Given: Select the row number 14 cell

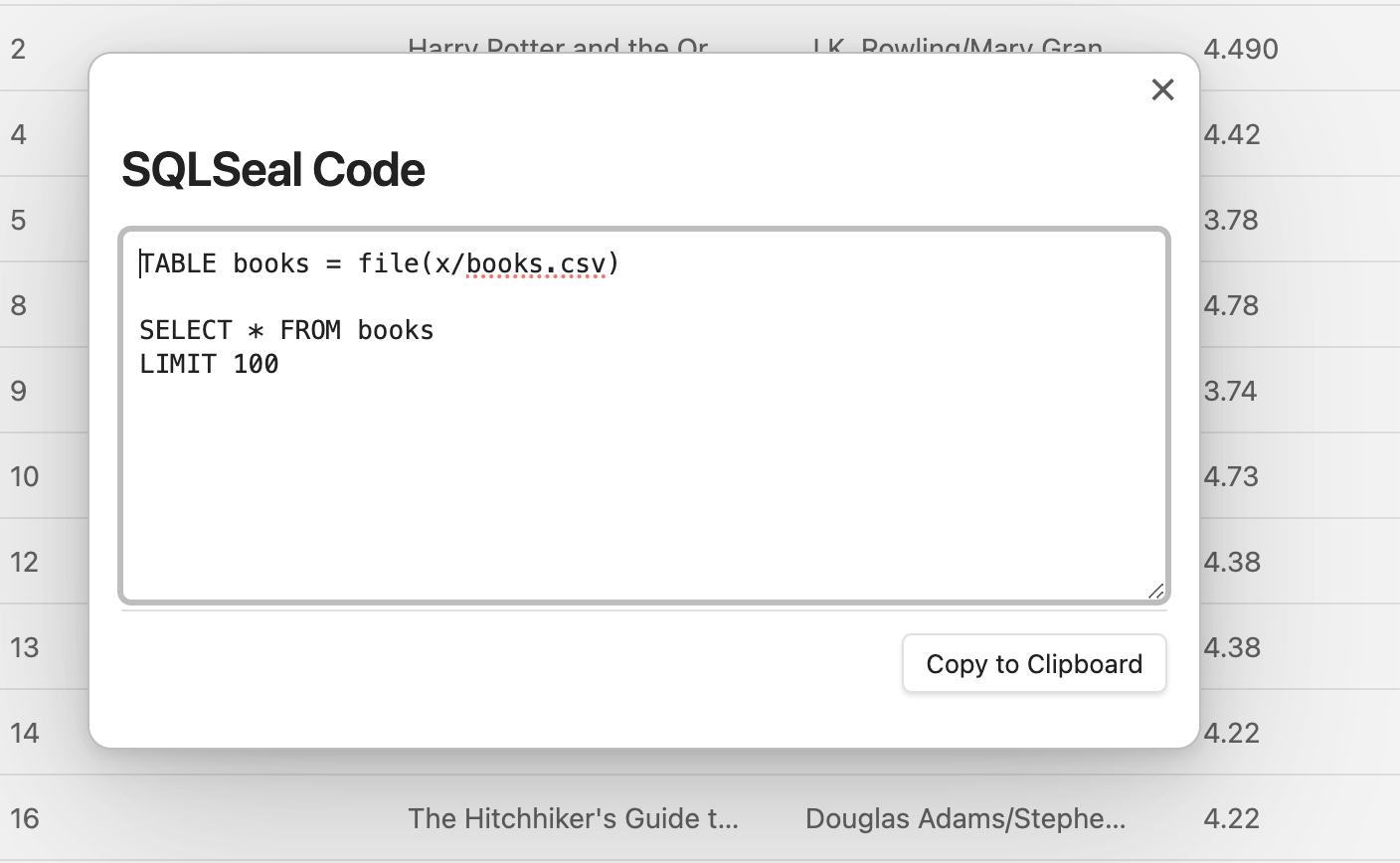Looking at the screenshot, I should click(x=25, y=733).
